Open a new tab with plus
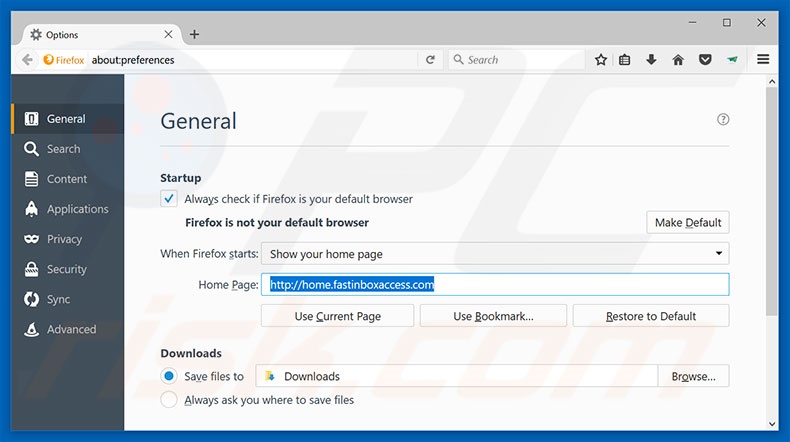Image resolution: width=790 pixels, height=442 pixels. click(x=194, y=34)
